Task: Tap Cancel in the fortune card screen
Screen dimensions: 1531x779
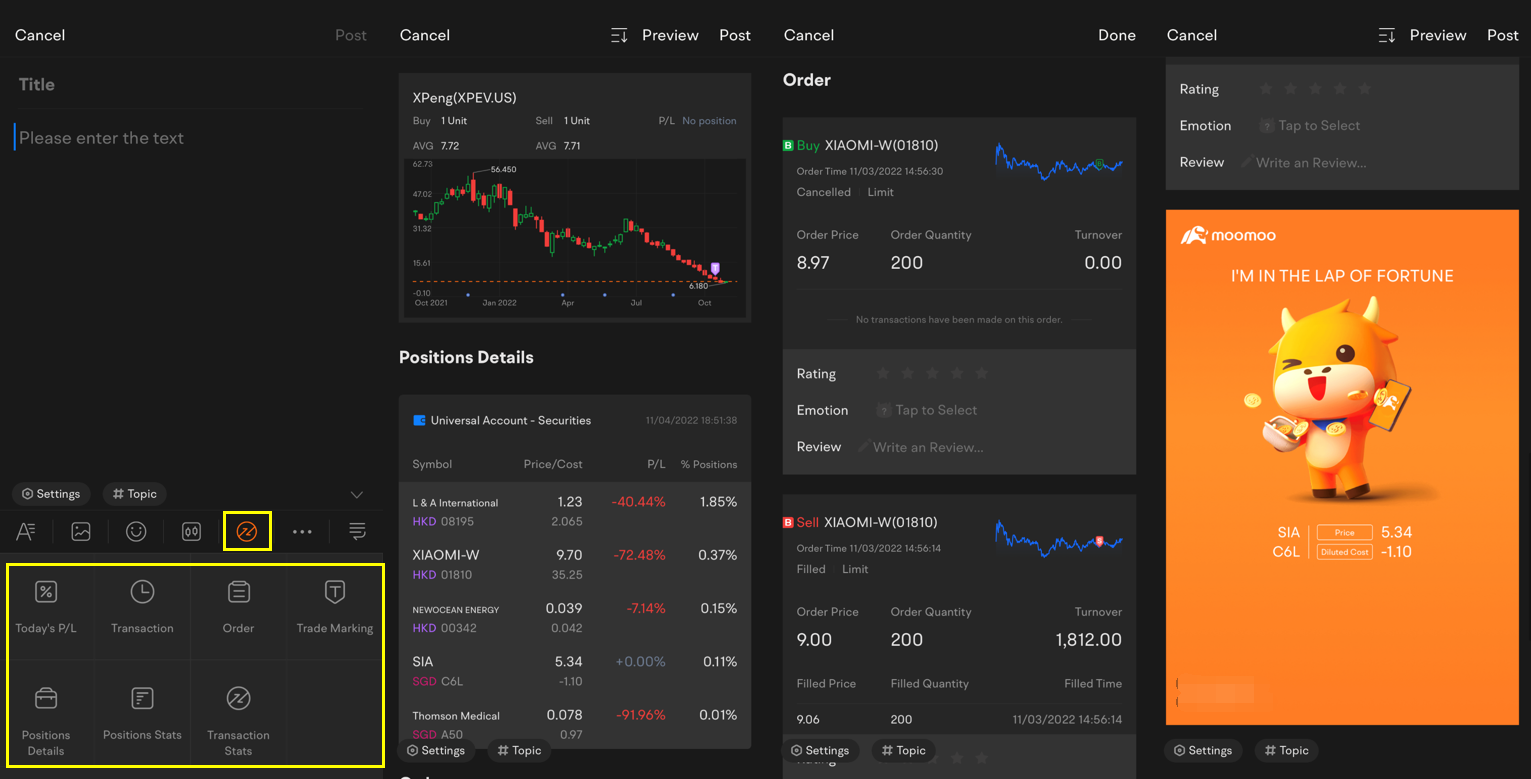Action: pyautogui.click(x=1192, y=35)
